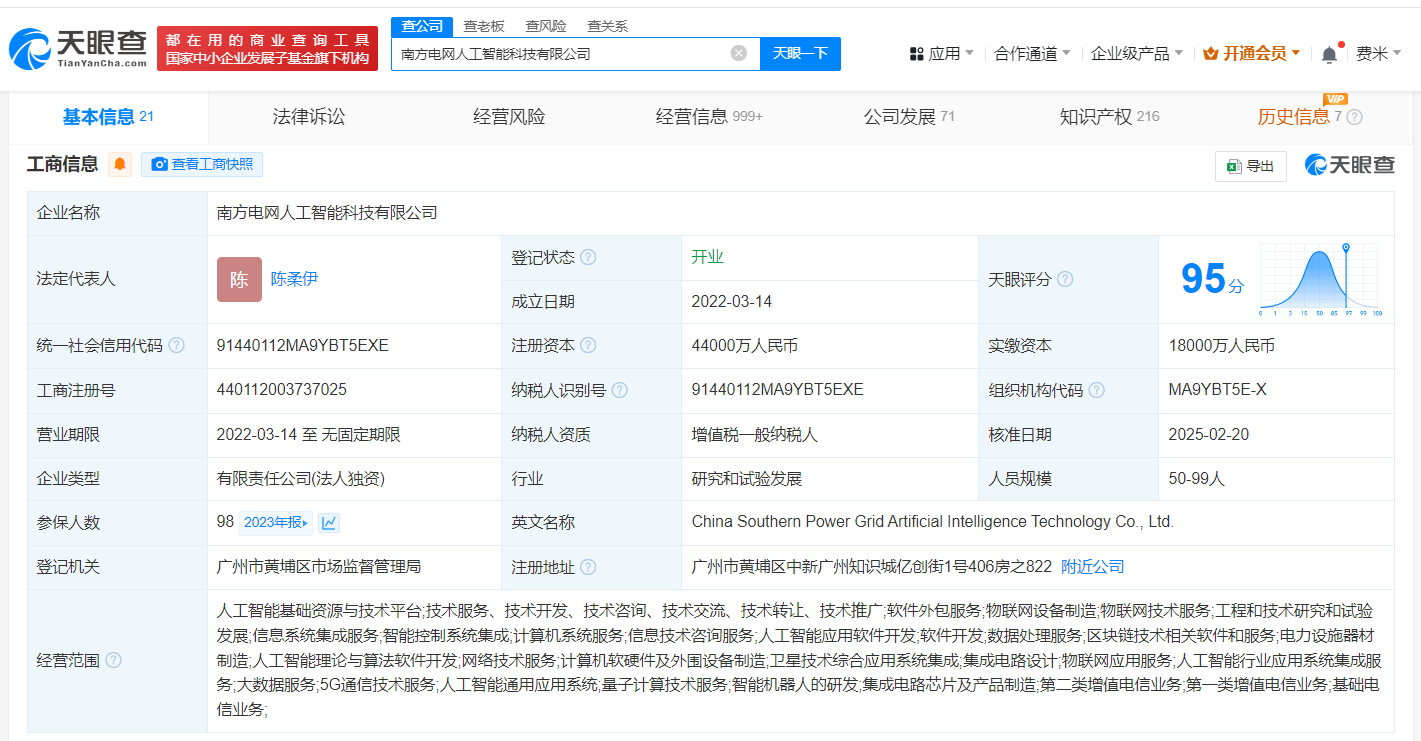
Task: Export data with the 导出 button
Action: [x=1250, y=166]
